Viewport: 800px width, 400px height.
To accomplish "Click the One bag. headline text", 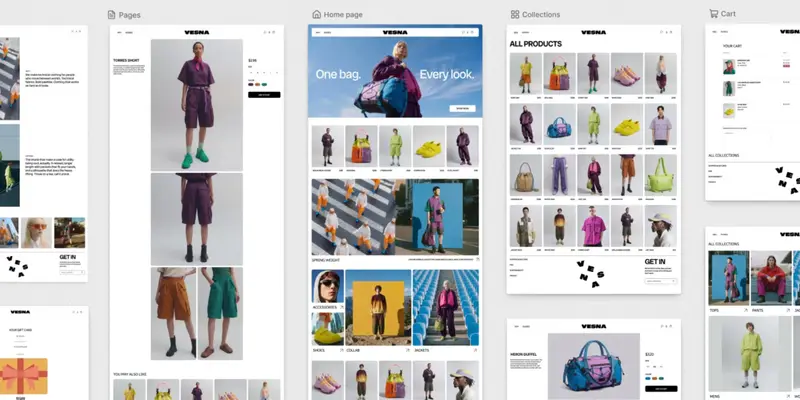I will (338, 75).
